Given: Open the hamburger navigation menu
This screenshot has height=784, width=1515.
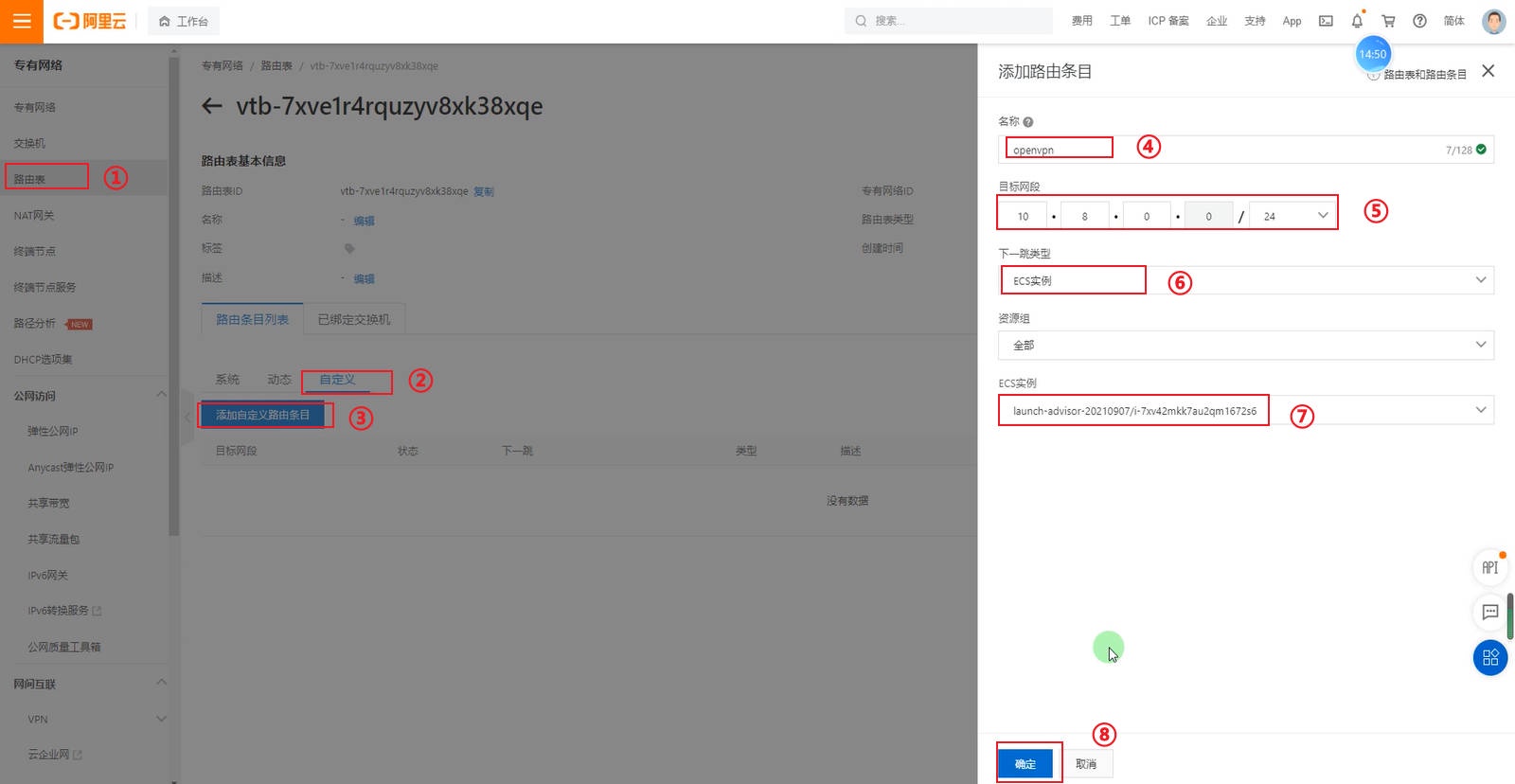Looking at the screenshot, I should pos(21,21).
